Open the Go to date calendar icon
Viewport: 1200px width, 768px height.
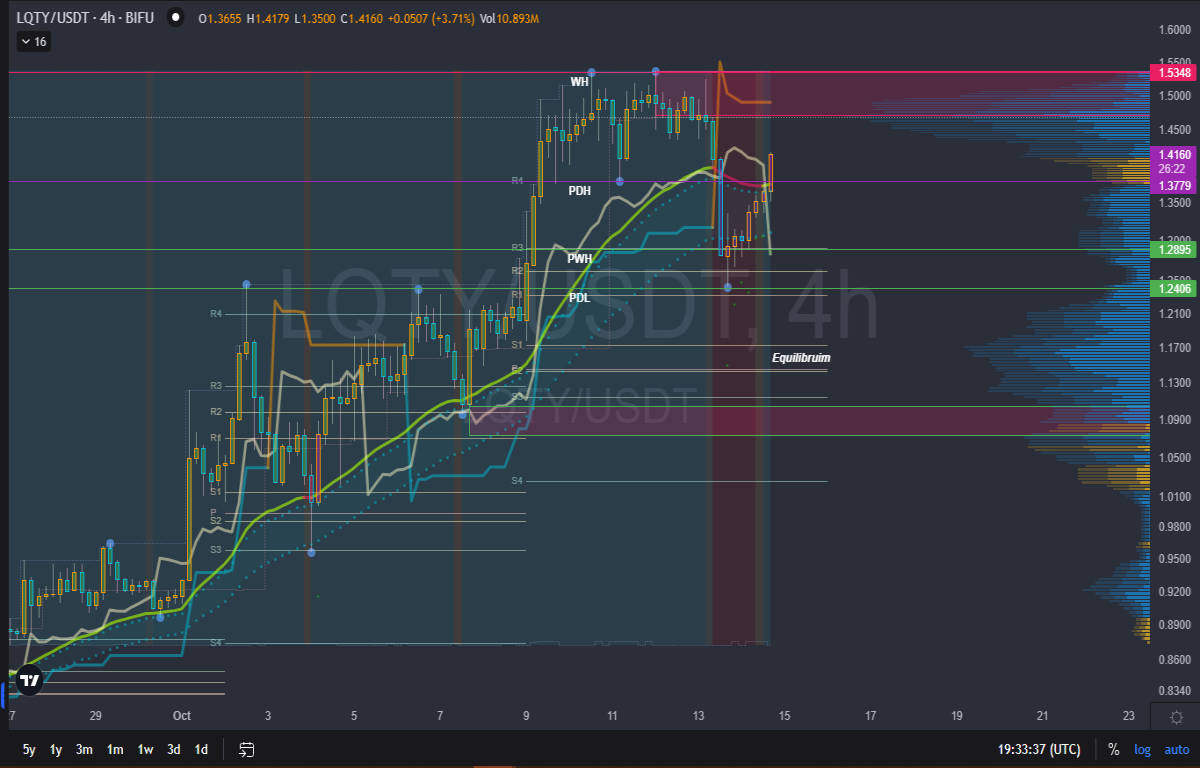(247, 749)
